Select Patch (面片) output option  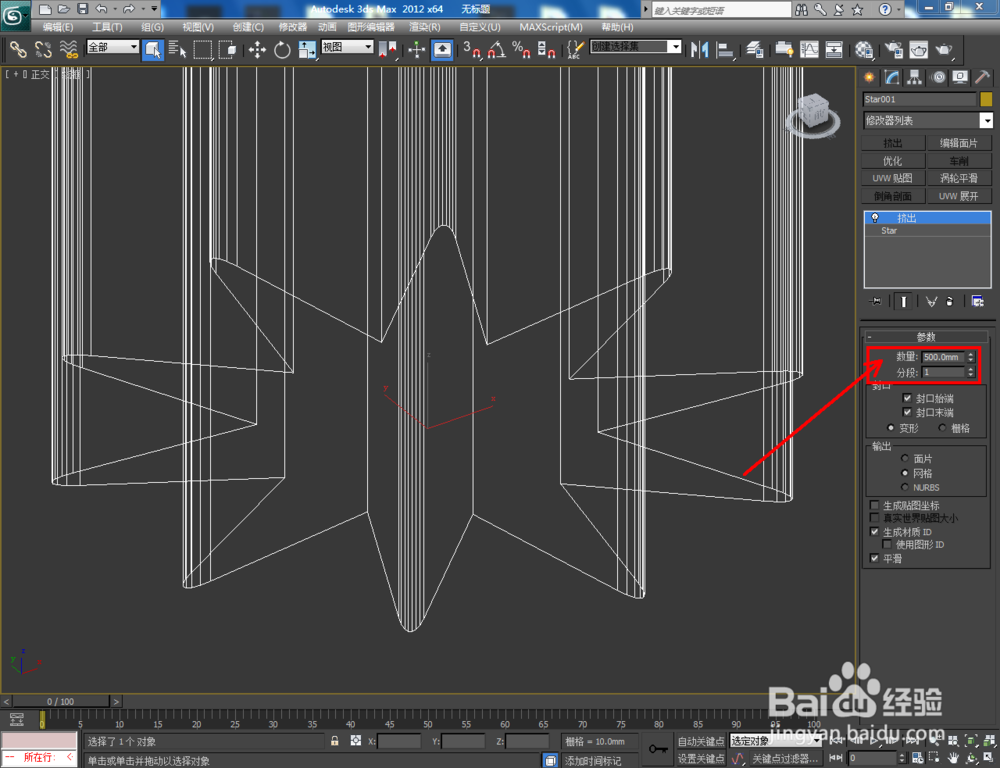click(x=904, y=458)
